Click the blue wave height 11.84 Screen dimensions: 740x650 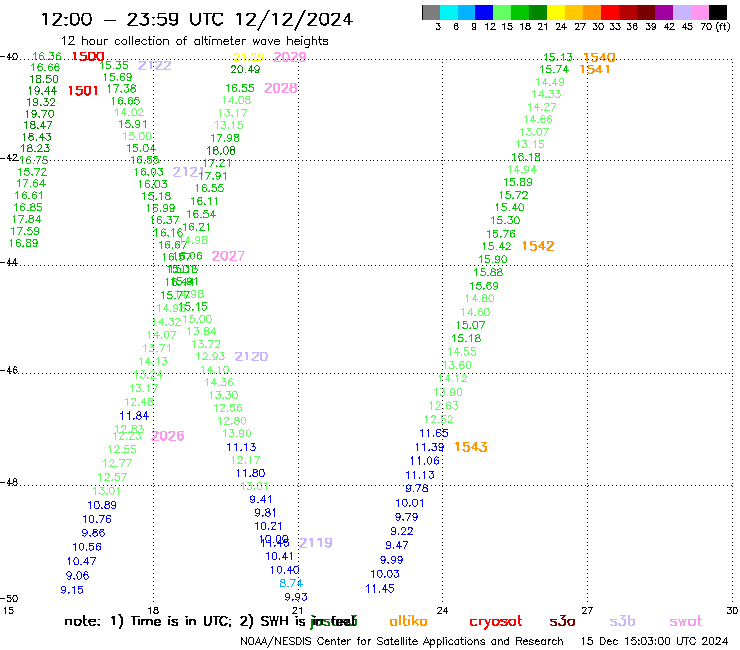click(x=134, y=416)
